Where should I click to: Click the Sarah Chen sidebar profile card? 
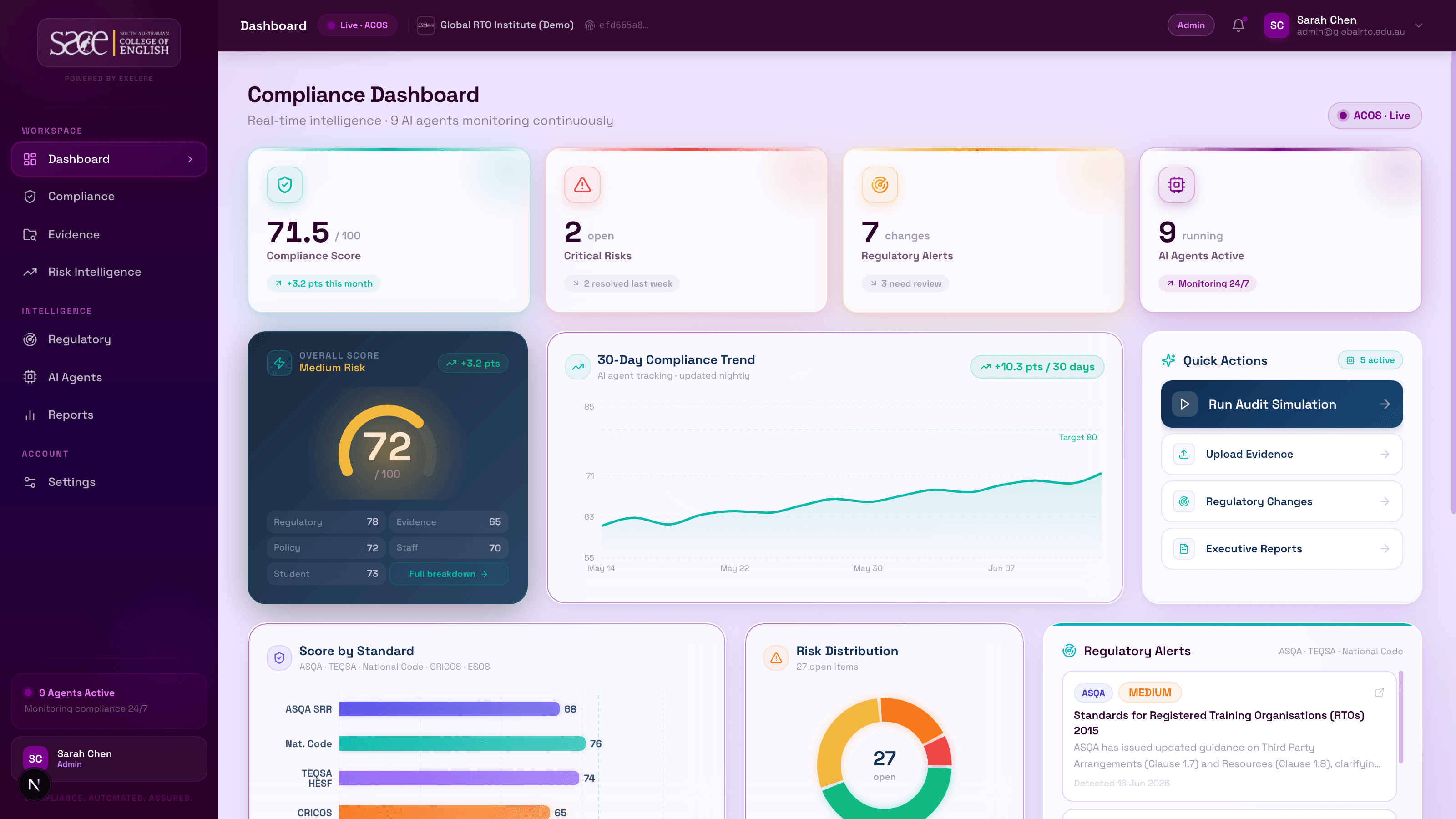pos(109,758)
